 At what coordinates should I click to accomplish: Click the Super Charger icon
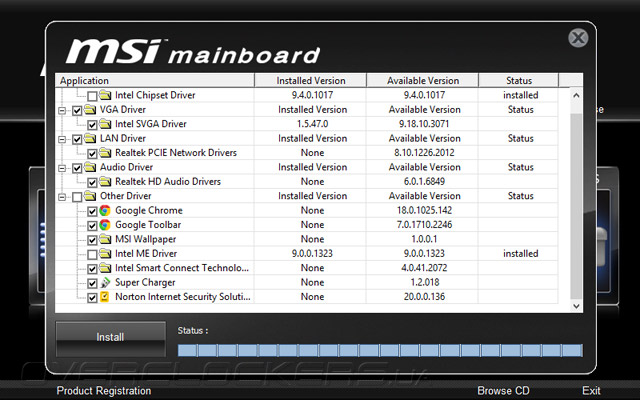105,282
